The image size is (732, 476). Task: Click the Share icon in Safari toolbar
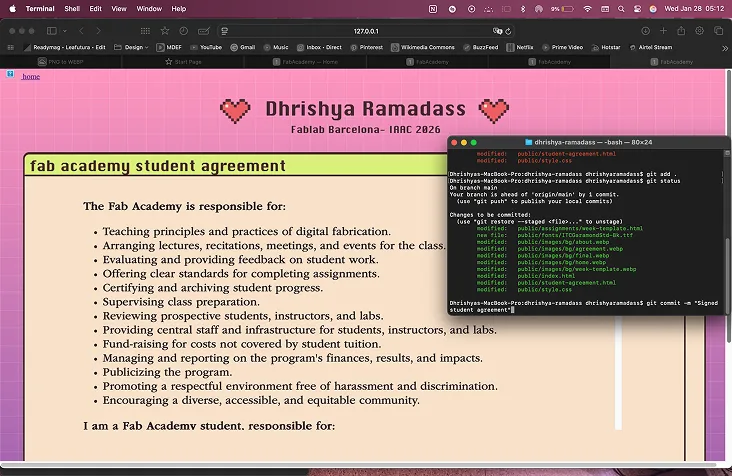click(681, 30)
